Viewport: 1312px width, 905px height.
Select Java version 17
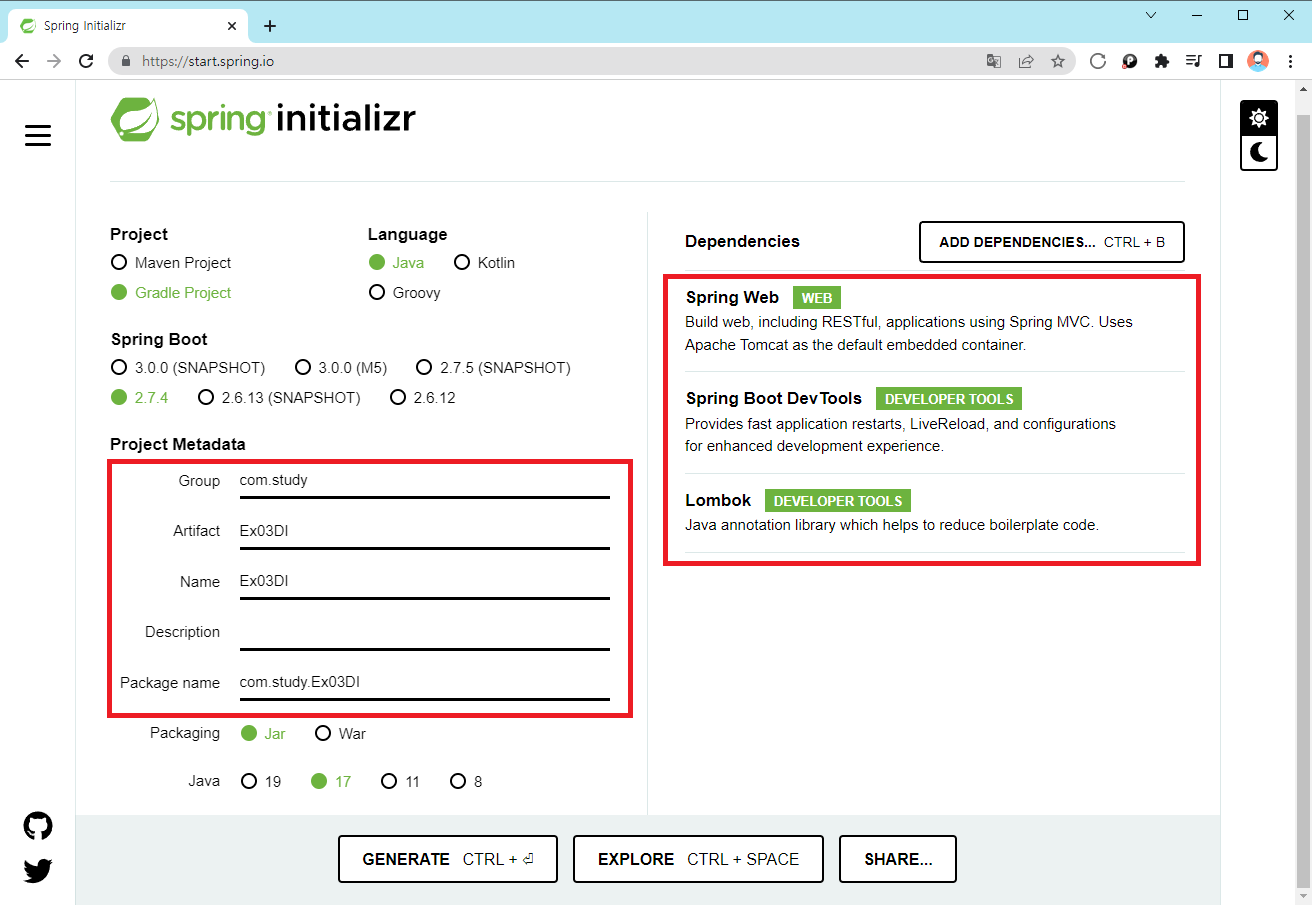331,781
